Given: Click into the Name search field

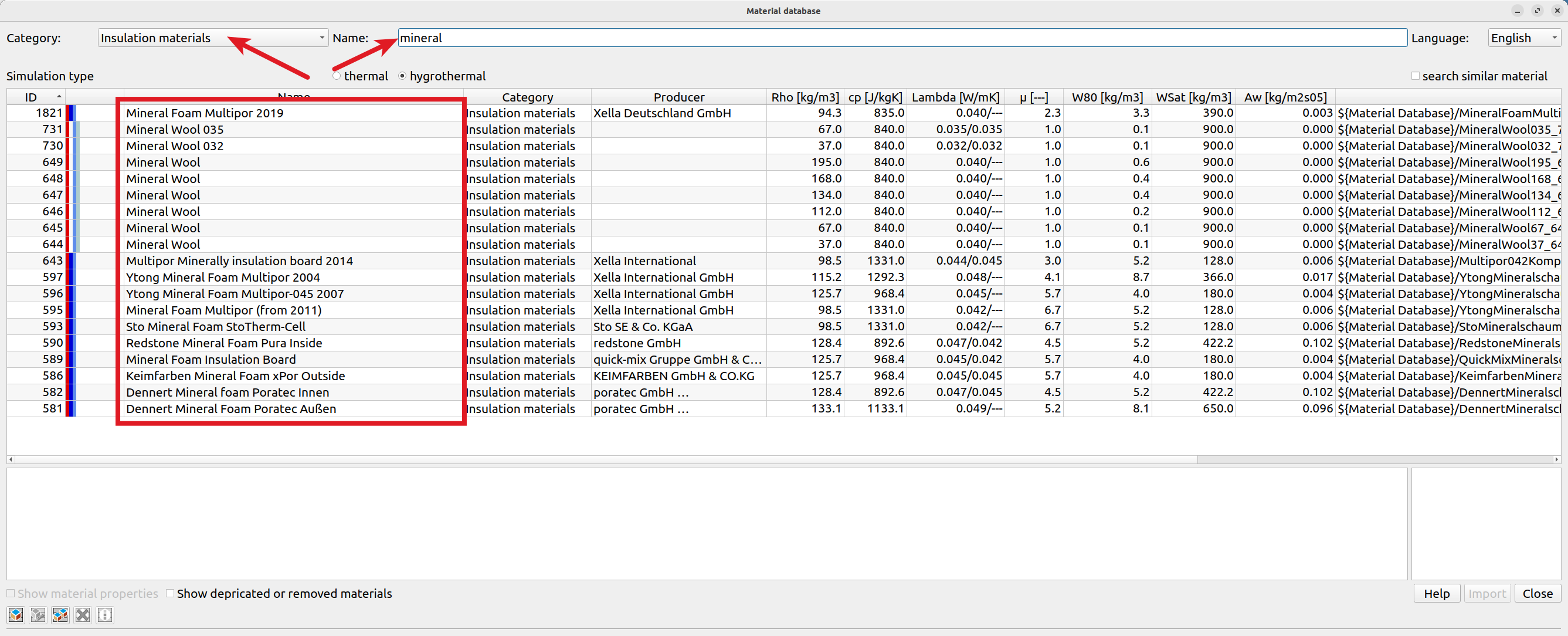Looking at the screenshot, I should click(x=902, y=38).
